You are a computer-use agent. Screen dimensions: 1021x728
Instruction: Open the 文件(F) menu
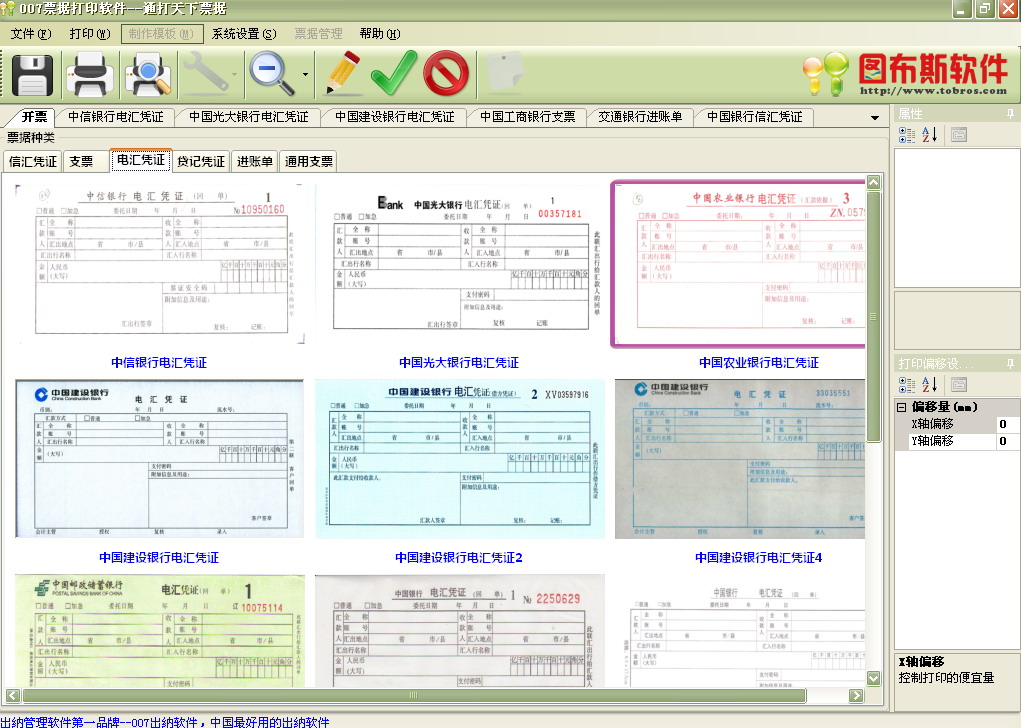(31, 34)
